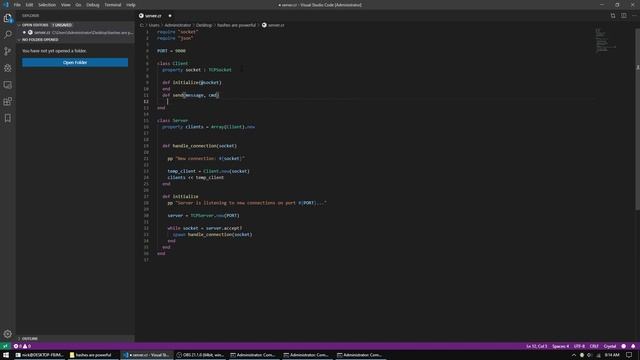Click the remote window indicator in status bar
Viewport: 640px width, 360px height.
pyautogui.click(x=5, y=346)
